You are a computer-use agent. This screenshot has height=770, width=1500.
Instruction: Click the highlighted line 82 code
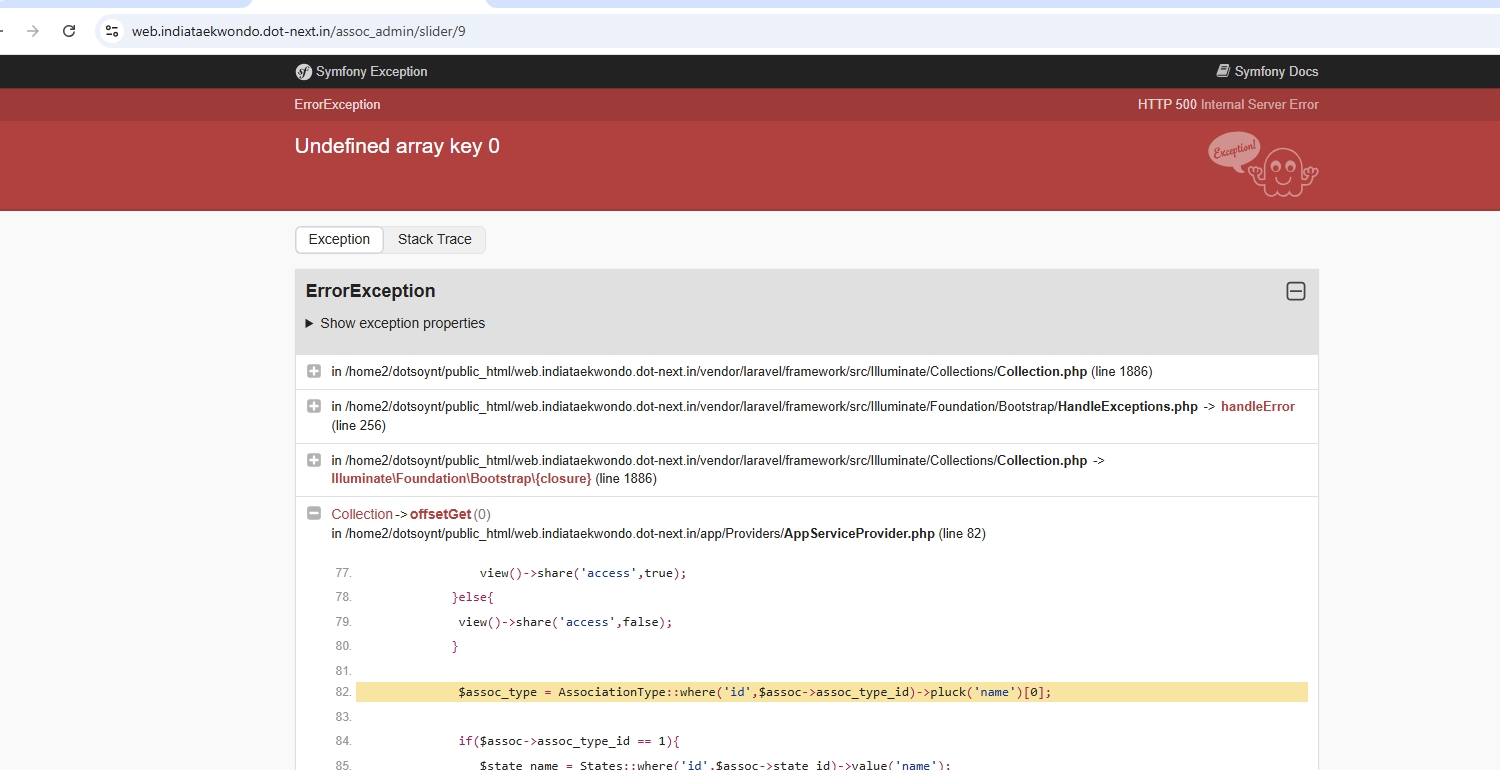[754, 693]
